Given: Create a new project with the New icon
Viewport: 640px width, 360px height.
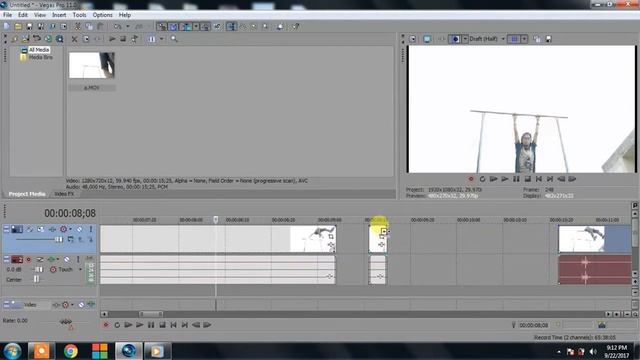Looking at the screenshot, I should coord(7,27).
